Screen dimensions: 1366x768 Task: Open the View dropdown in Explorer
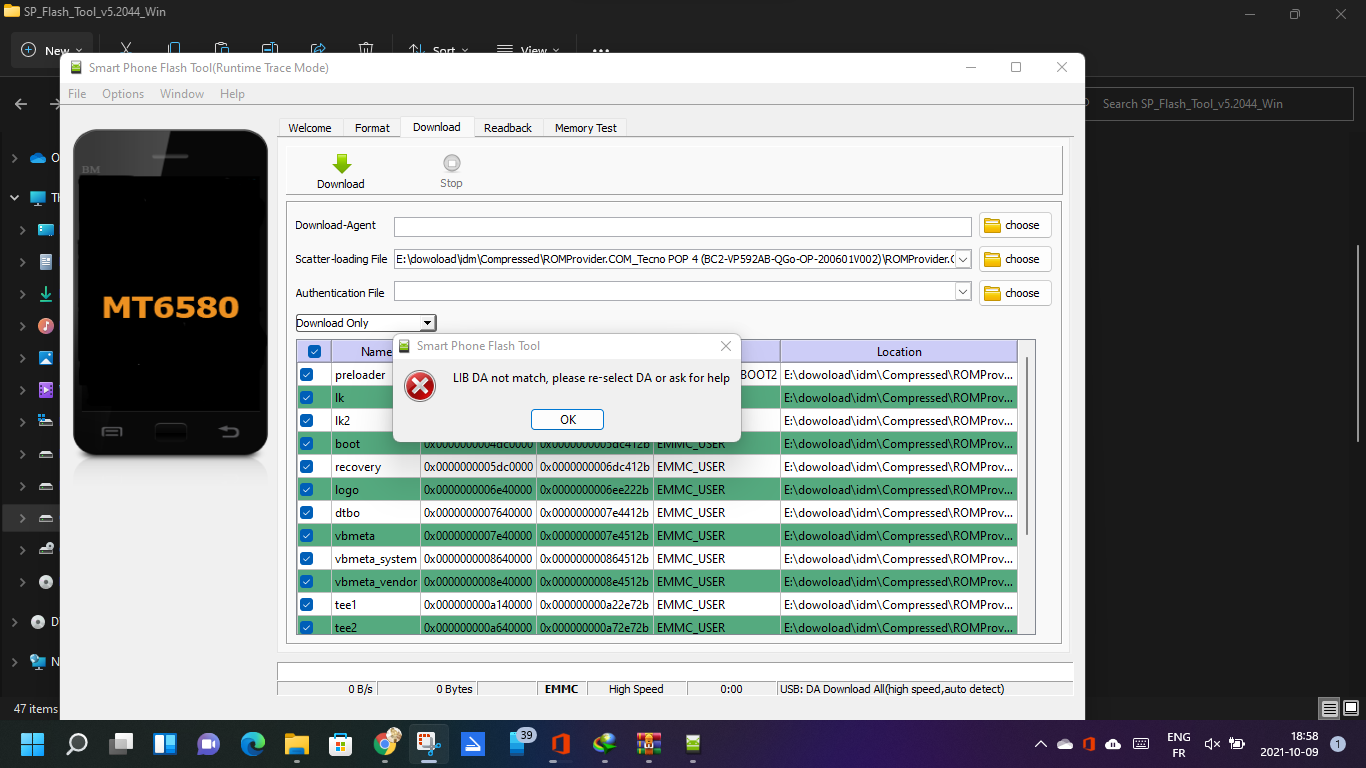coord(529,50)
